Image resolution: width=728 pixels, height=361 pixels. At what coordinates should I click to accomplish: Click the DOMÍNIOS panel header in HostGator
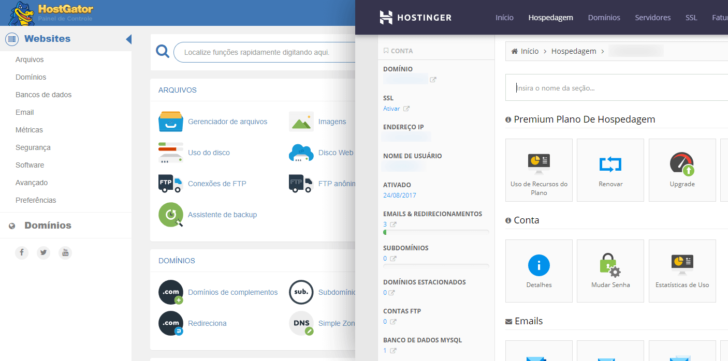[177, 261]
